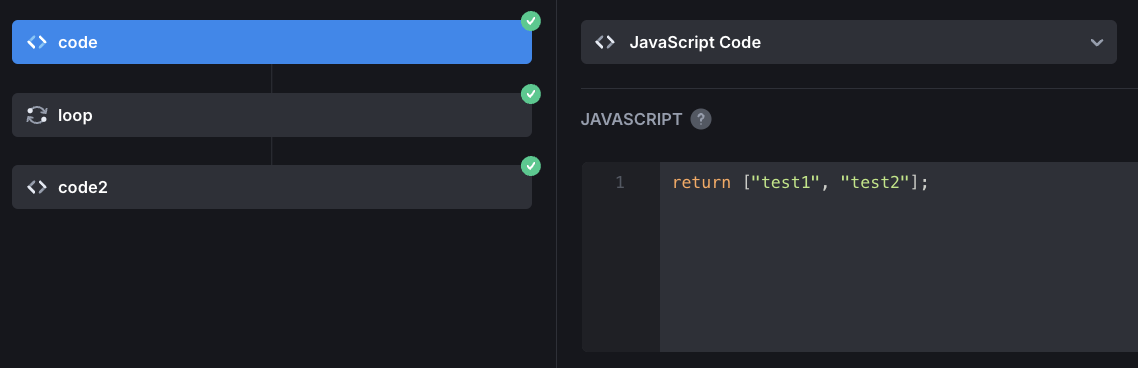This screenshot has height=368, width=1138.
Task: Select the blue "code" step
Action: click(271, 42)
